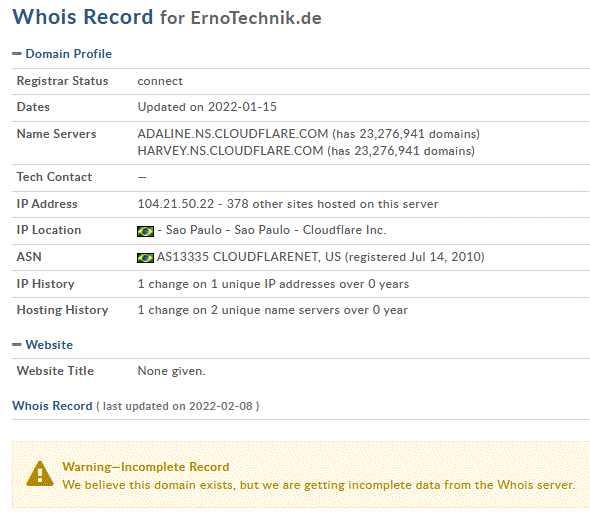The image size is (590, 512).
Task: View AS13335 CLOUDFLARENET ASN details
Action: pos(249,257)
